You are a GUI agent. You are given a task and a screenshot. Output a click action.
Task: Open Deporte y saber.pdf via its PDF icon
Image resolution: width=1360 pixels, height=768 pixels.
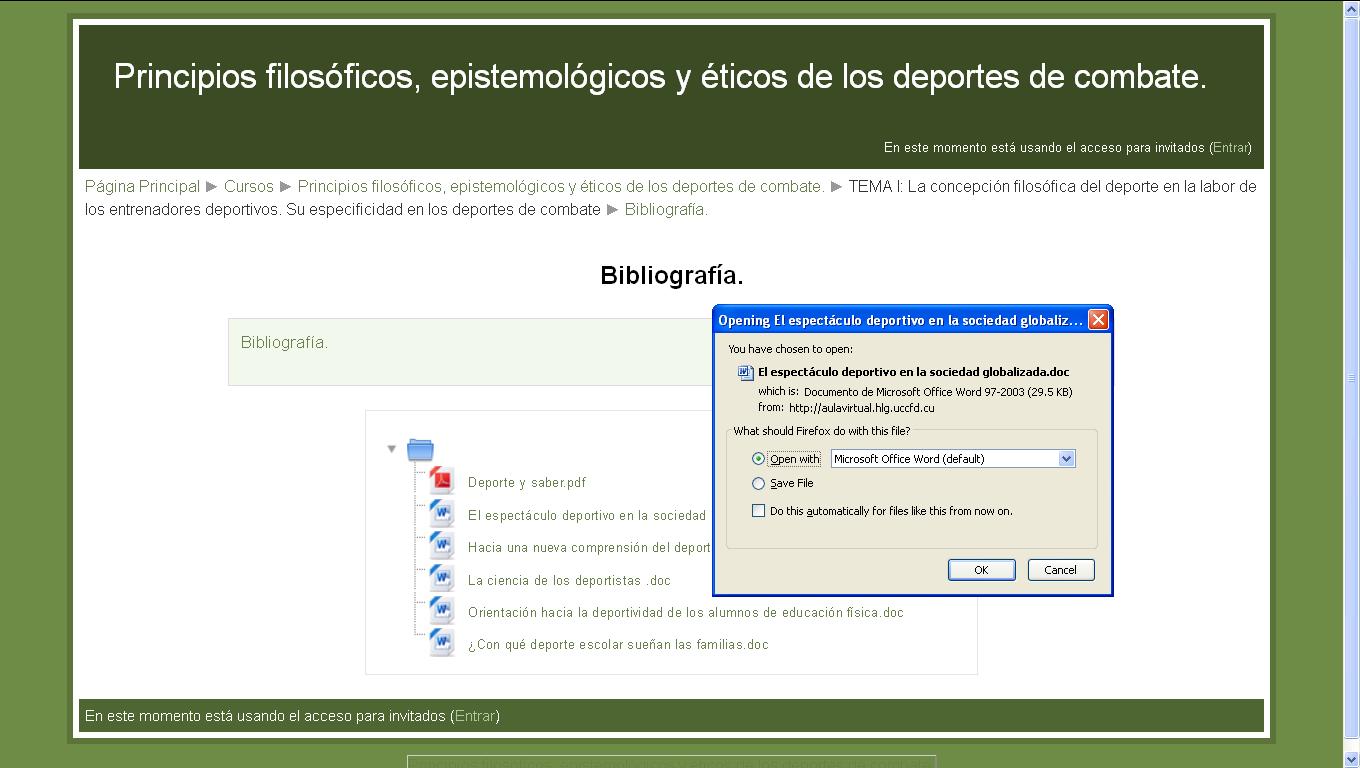tap(442, 481)
